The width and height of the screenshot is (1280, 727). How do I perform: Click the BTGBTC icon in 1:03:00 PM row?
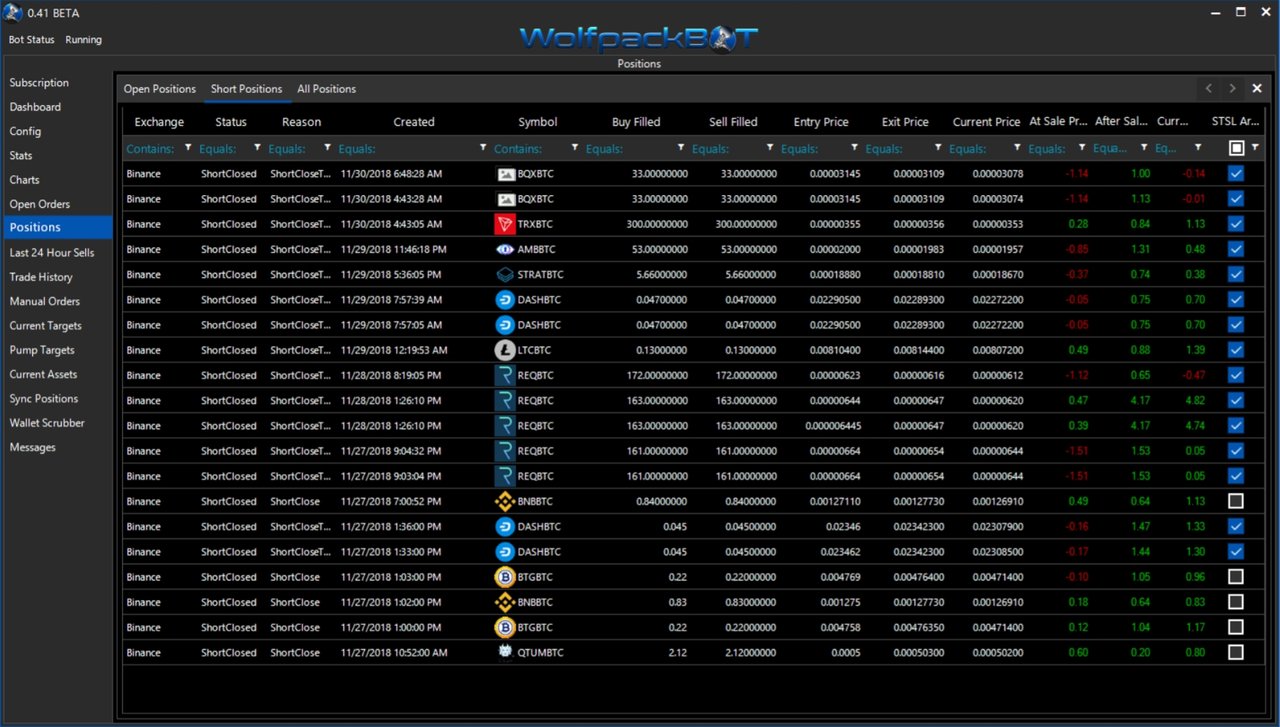504,577
